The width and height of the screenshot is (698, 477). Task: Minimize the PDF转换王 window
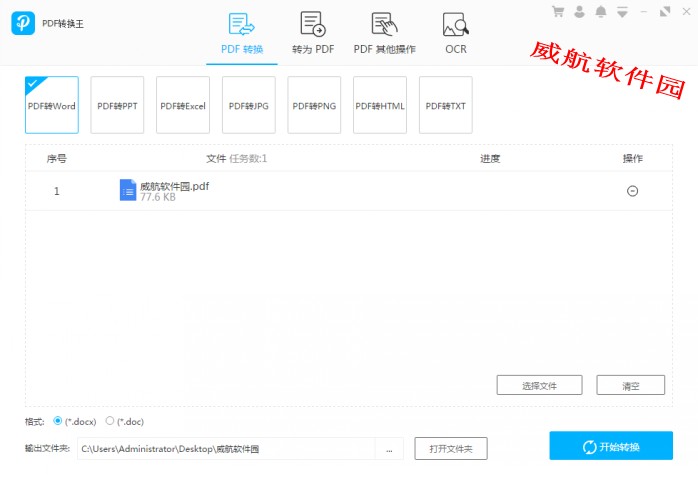643,12
